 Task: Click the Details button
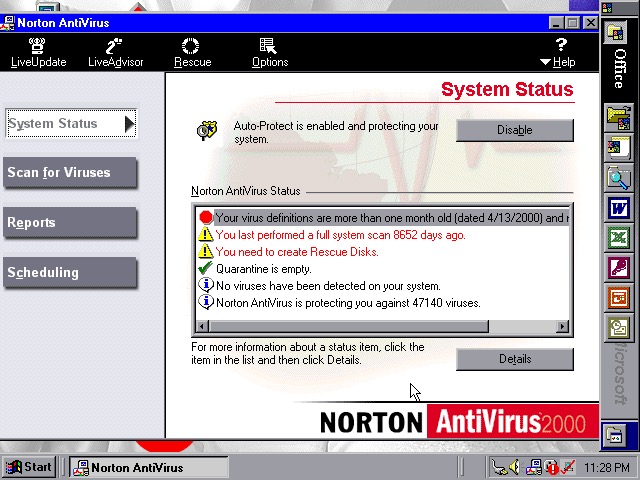[x=515, y=359]
